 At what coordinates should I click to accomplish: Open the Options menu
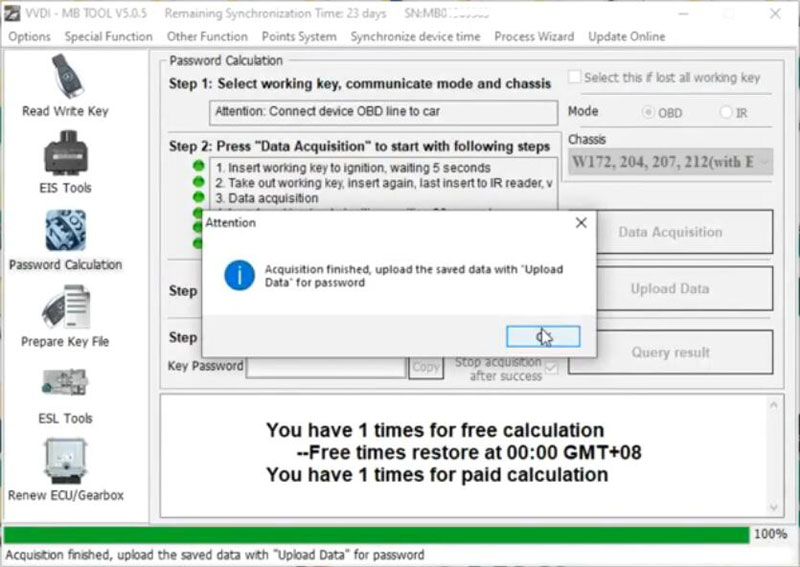[x=30, y=37]
